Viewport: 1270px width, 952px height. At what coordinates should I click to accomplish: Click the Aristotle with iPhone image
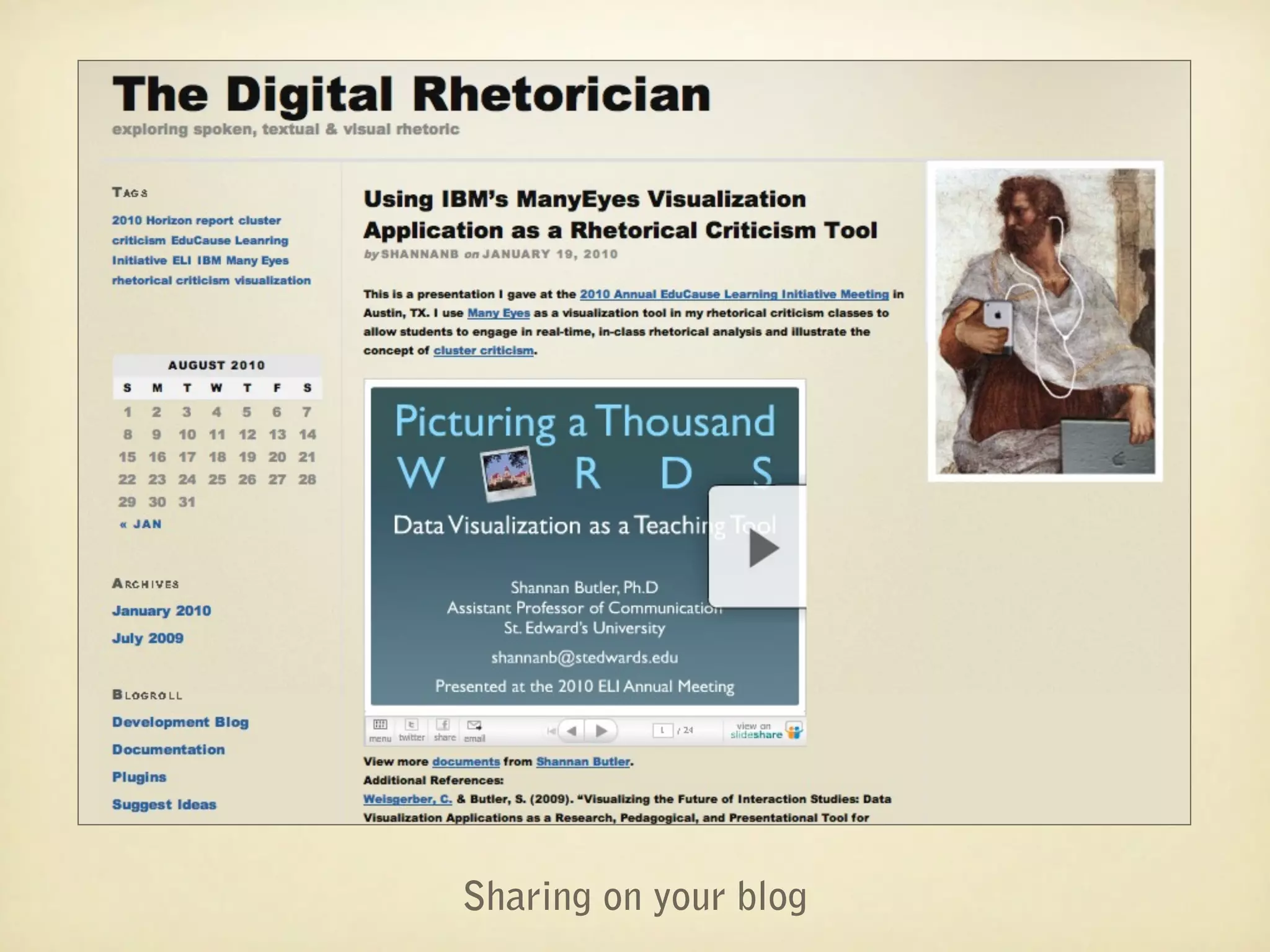[x=1045, y=321]
